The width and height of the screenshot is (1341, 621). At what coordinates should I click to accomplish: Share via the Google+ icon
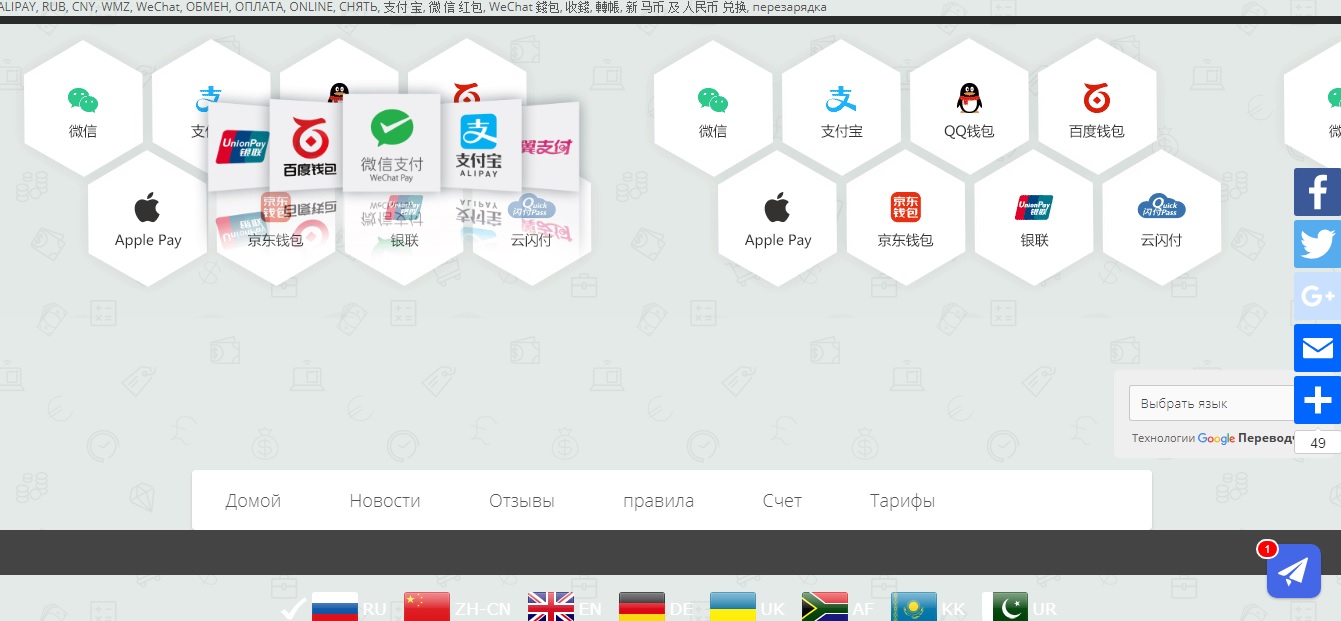(1317, 296)
